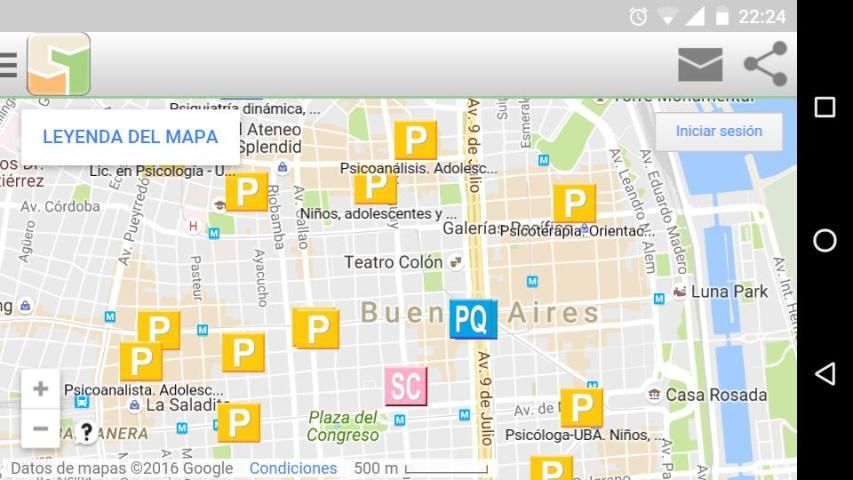Open the Leyenda del Mapa panel

point(130,137)
